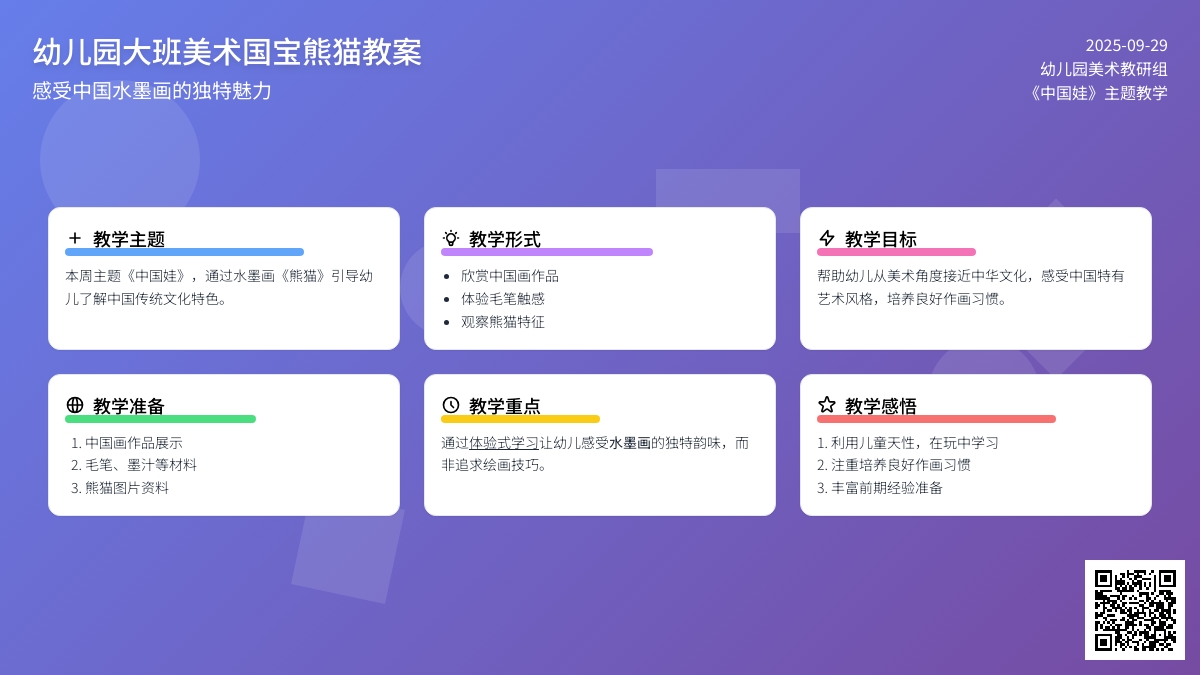Click the QR code image
Viewport: 1200px width, 675px height.
click(x=1134, y=609)
